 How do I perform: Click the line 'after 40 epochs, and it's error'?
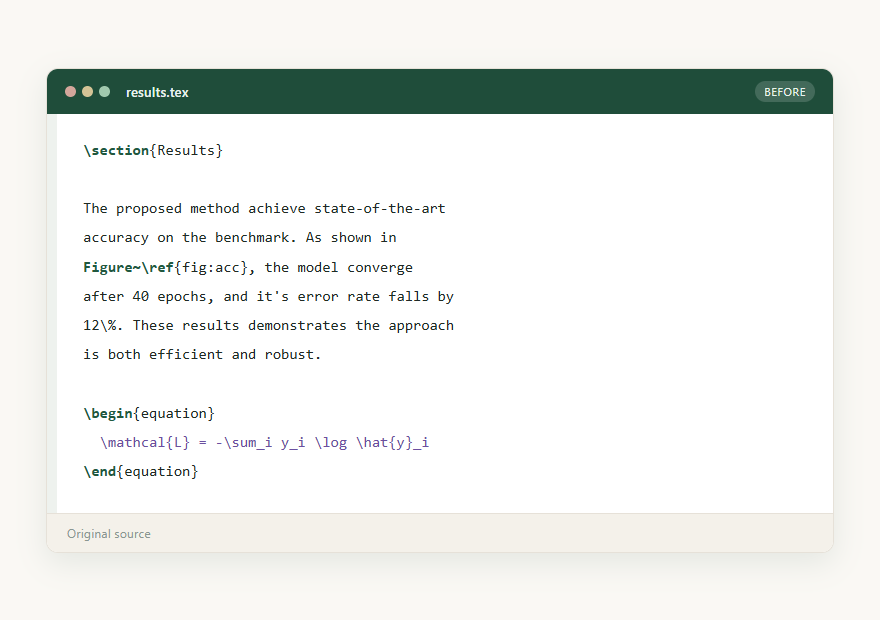(x=268, y=296)
